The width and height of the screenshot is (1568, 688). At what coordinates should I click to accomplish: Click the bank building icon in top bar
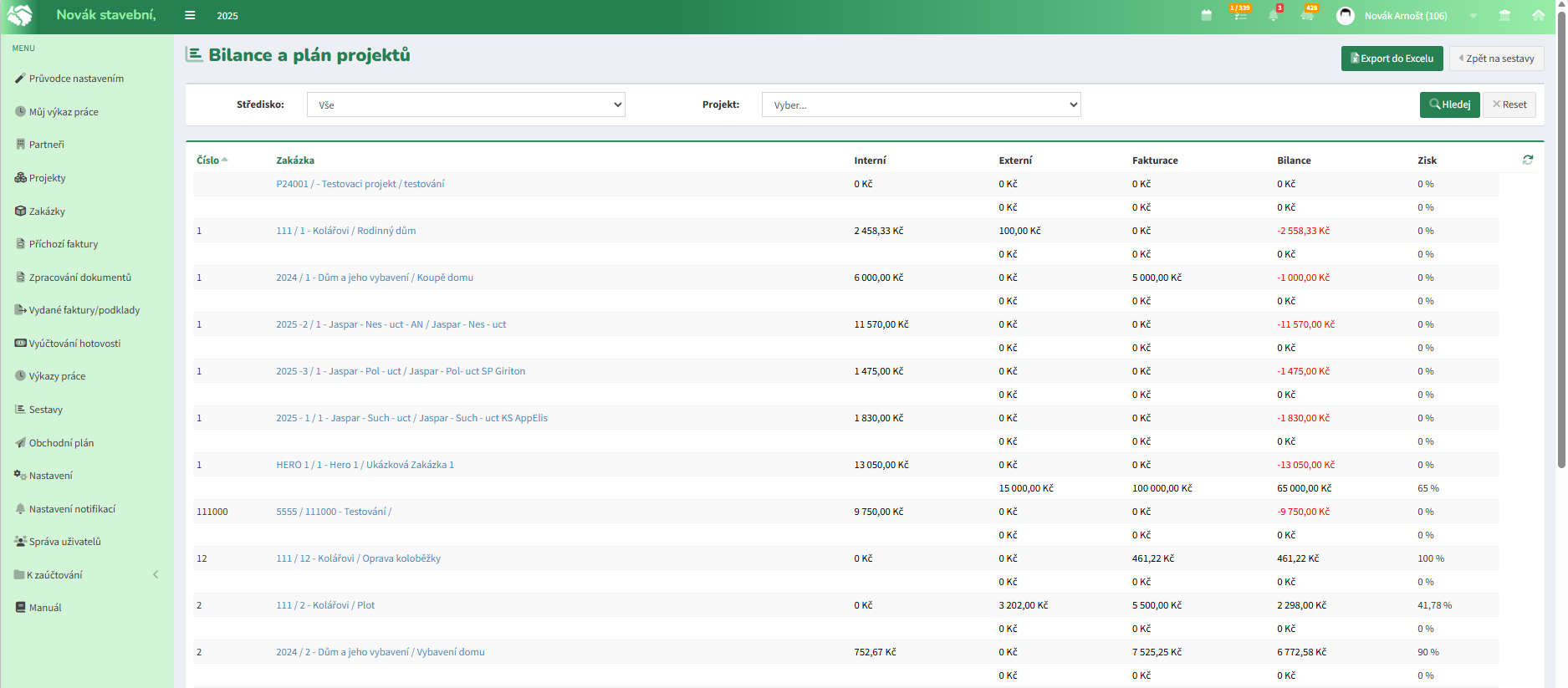1504,15
